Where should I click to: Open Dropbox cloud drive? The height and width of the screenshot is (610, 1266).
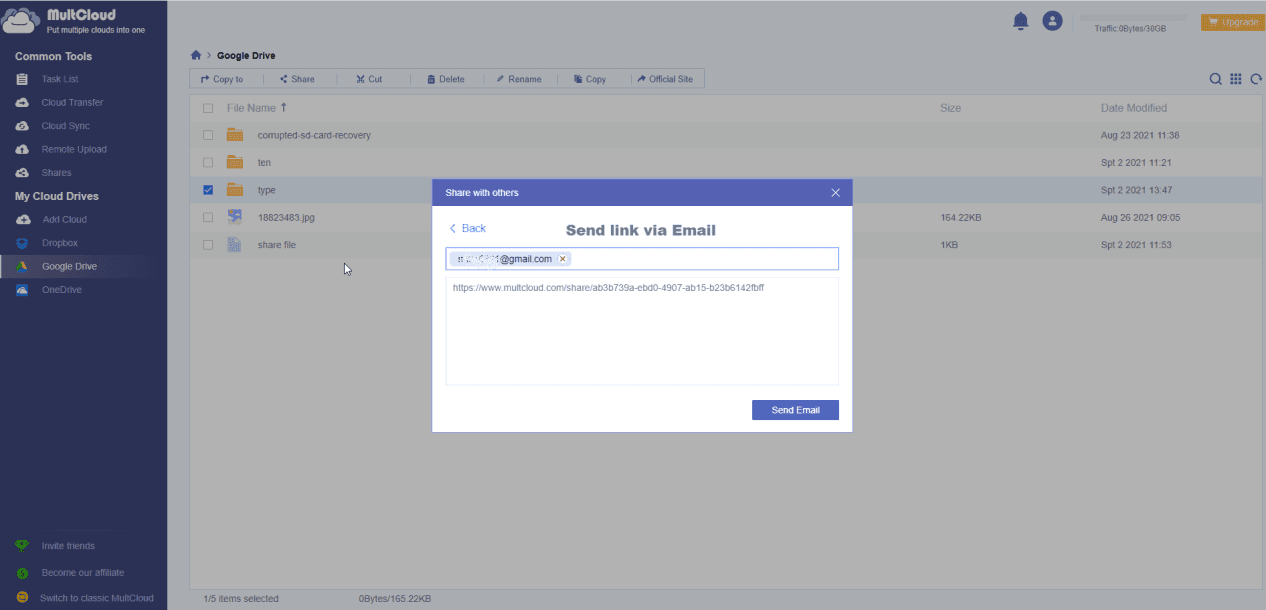point(60,243)
